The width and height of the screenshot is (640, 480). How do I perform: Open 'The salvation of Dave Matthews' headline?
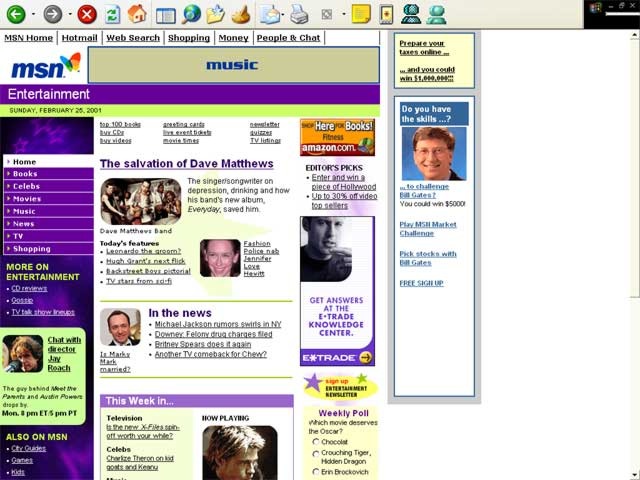coord(187,164)
